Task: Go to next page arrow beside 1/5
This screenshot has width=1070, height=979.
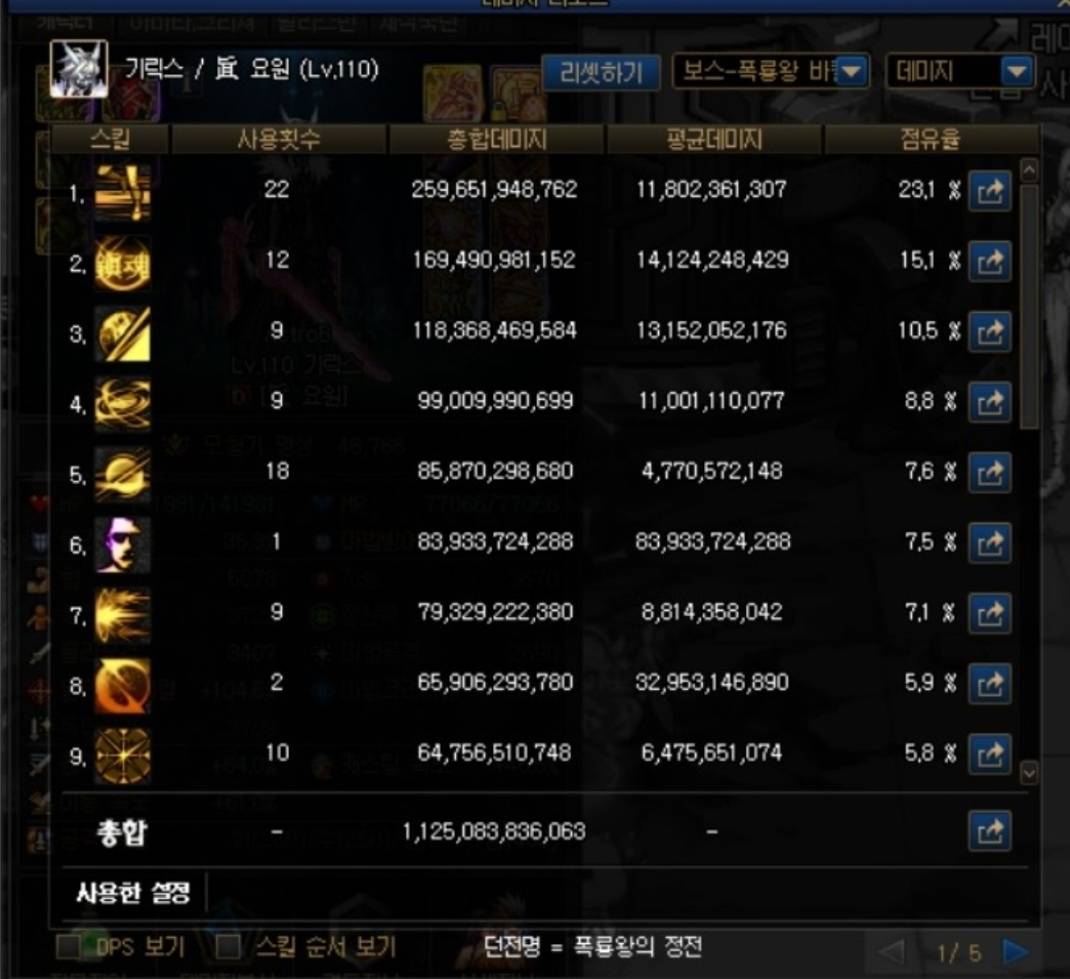Action: [1016, 952]
